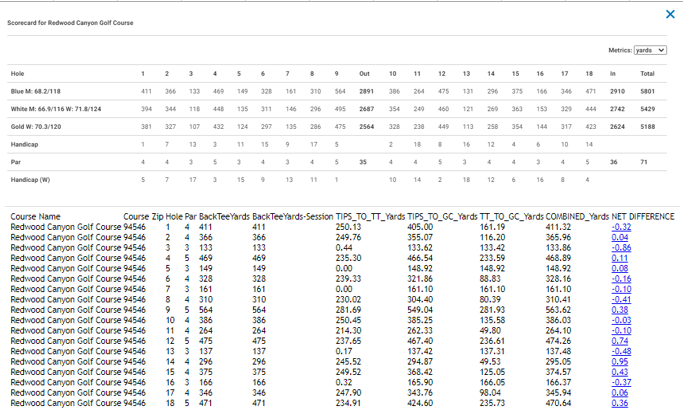Click the NET DIFFERENCE column header

(642, 216)
